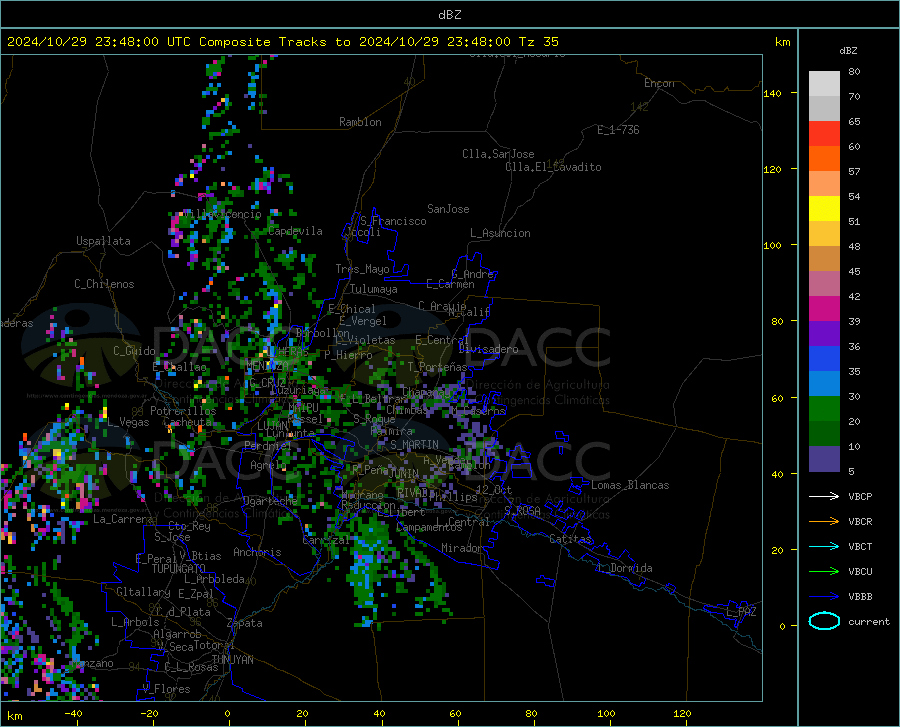Click the 'Potrerillos' map label

click(x=183, y=411)
